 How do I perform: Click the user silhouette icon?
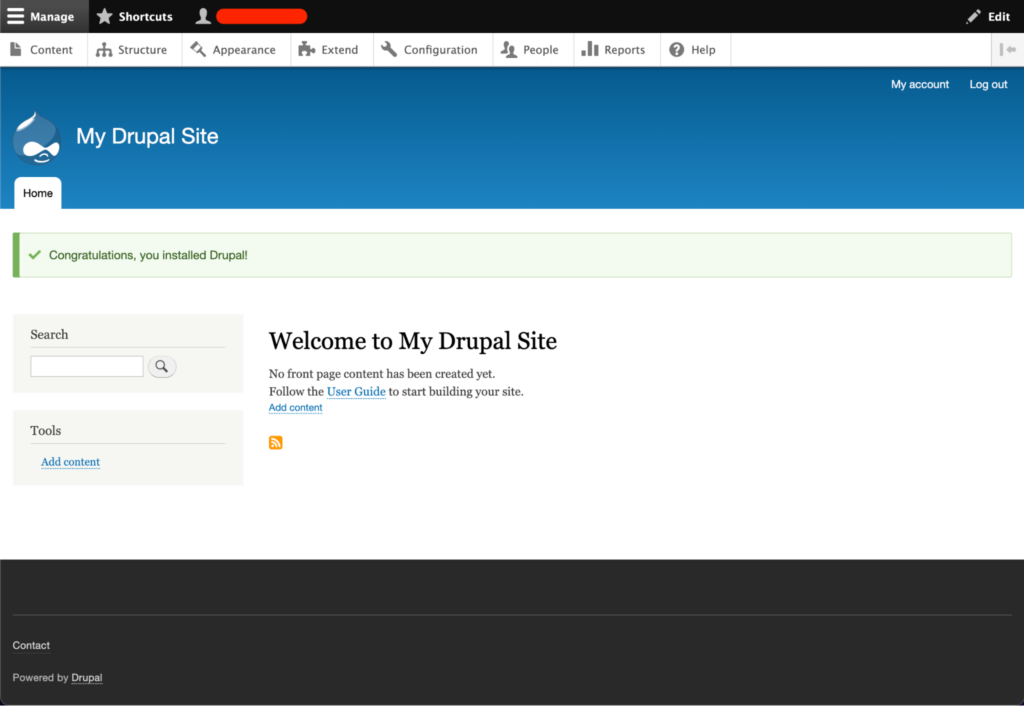click(203, 16)
